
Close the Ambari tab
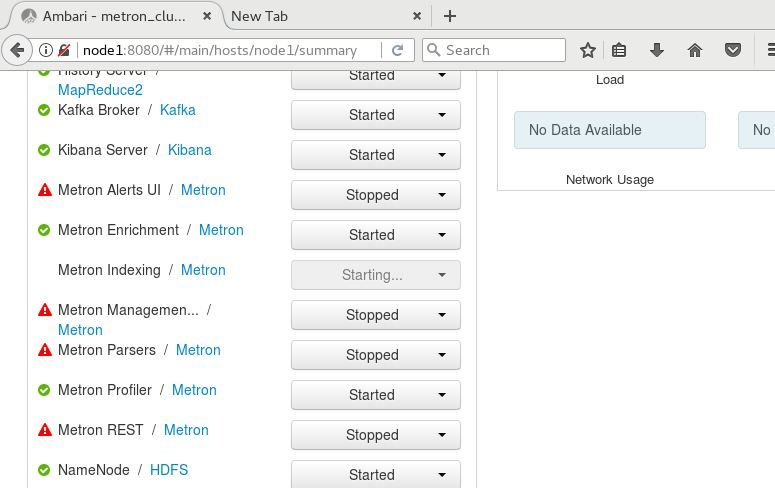(x=207, y=16)
